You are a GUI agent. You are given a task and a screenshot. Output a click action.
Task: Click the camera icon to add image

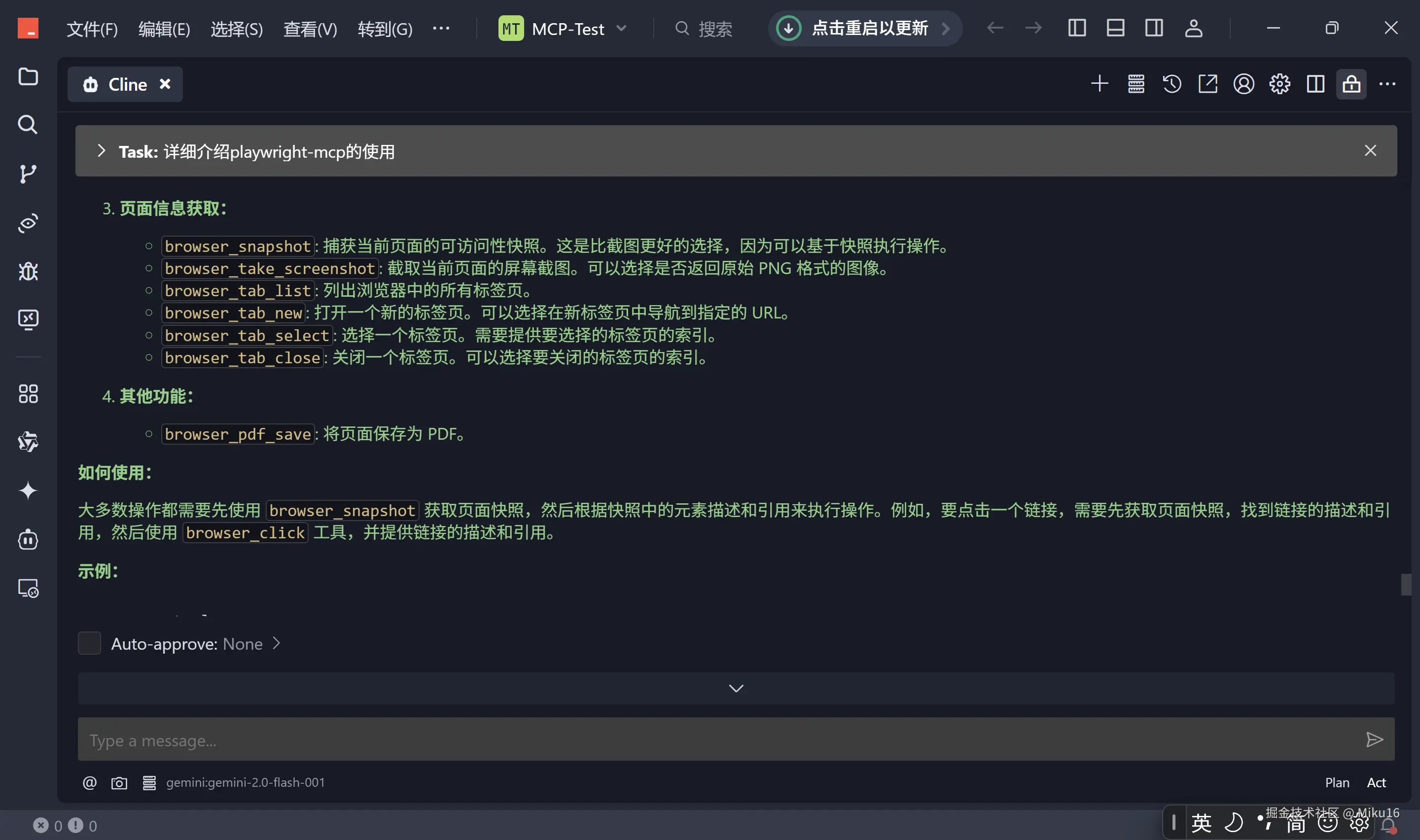(x=119, y=783)
